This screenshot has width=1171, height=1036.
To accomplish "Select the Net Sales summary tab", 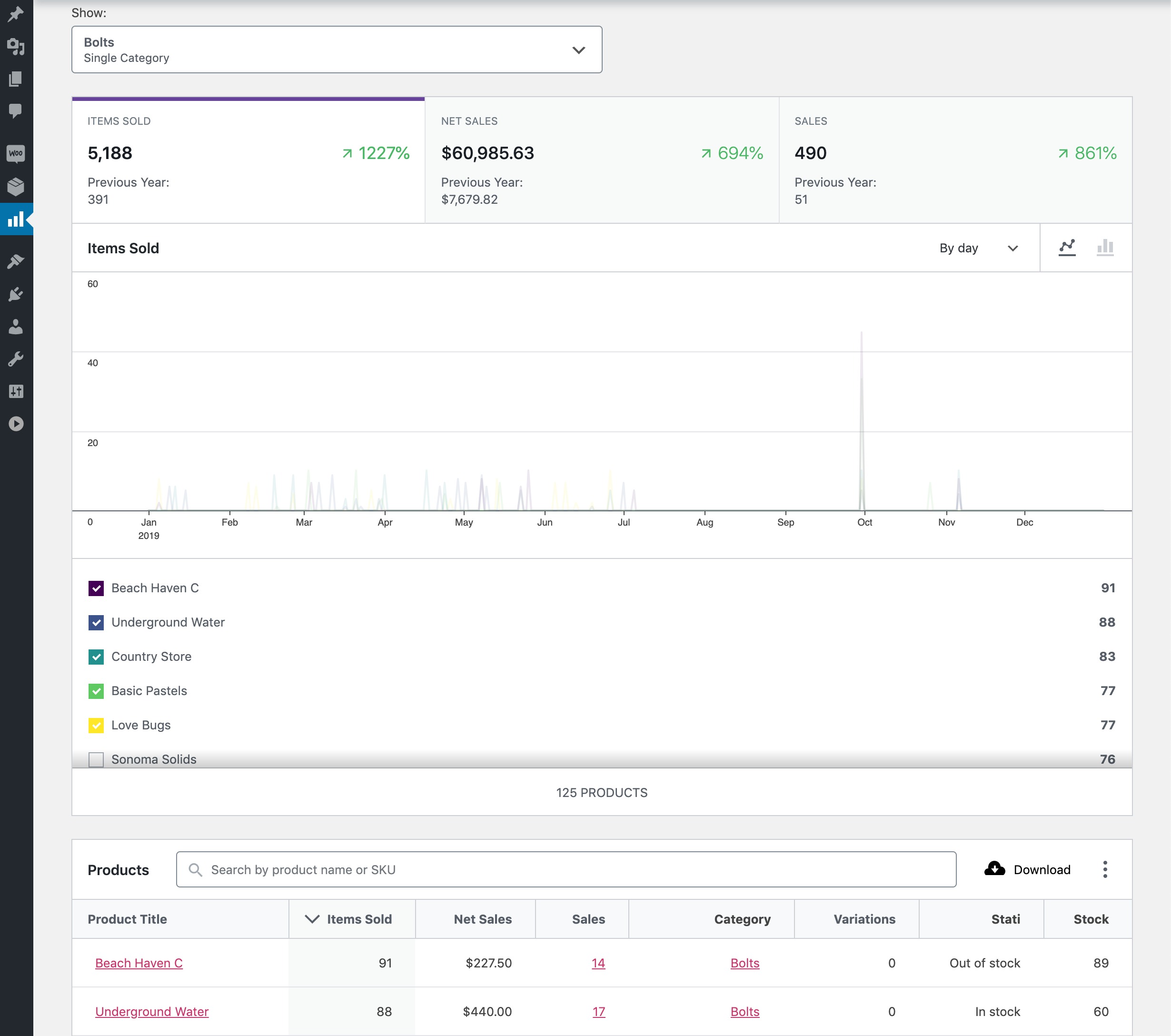I will pos(602,160).
